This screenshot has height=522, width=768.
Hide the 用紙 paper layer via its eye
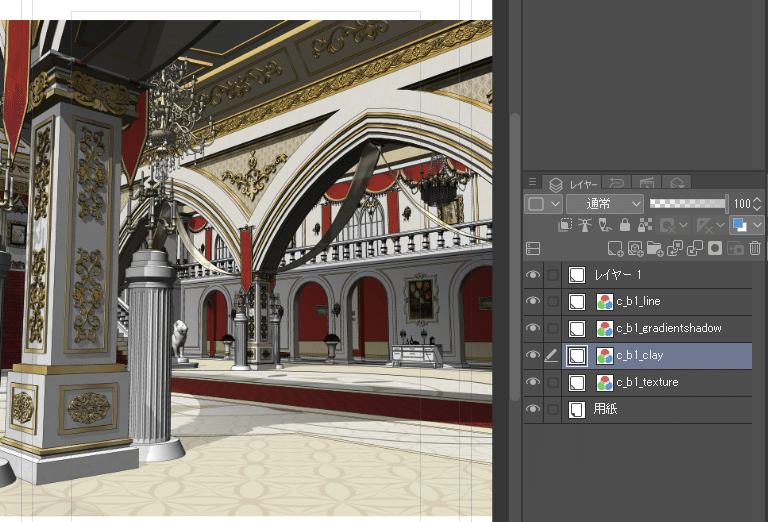(x=532, y=408)
